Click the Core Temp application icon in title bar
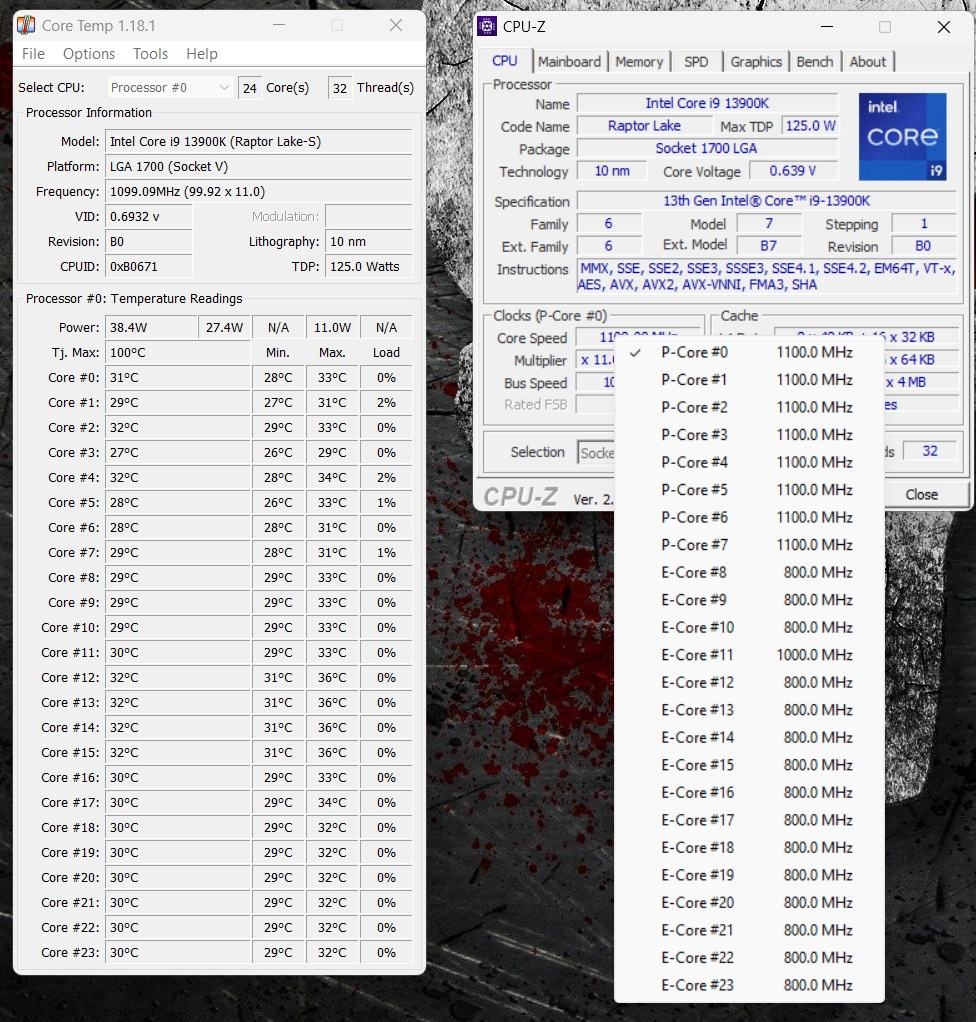Image resolution: width=976 pixels, height=1022 pixels. tap(26, 25)
